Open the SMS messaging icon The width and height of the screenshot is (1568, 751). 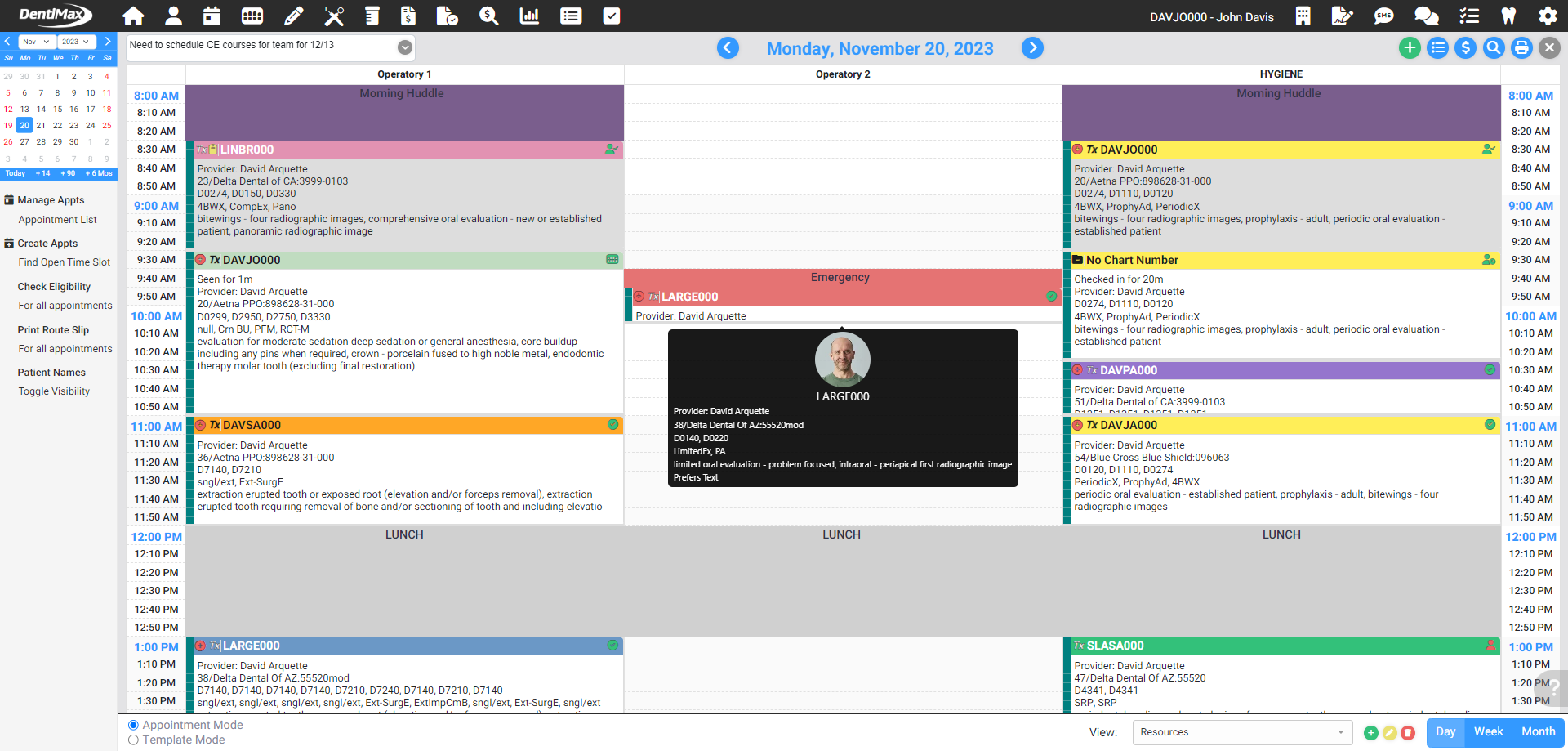coord(1383,16)
